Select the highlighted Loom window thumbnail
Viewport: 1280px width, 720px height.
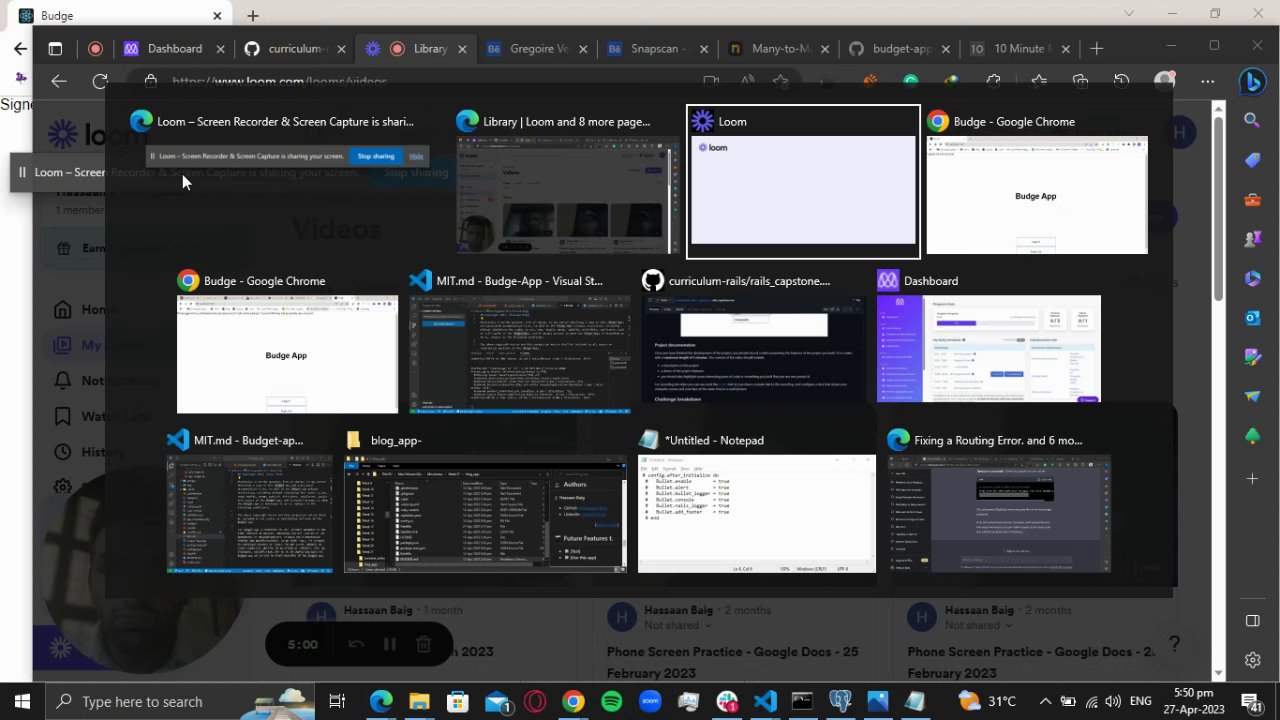(803, 181)
